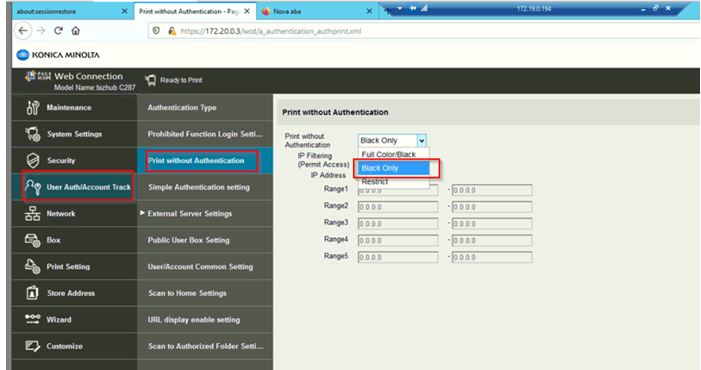Image resolution: width=701 pixels, height=370 pixels.
Task: Open the Print Setting menu
Action: tap(68, 266)
